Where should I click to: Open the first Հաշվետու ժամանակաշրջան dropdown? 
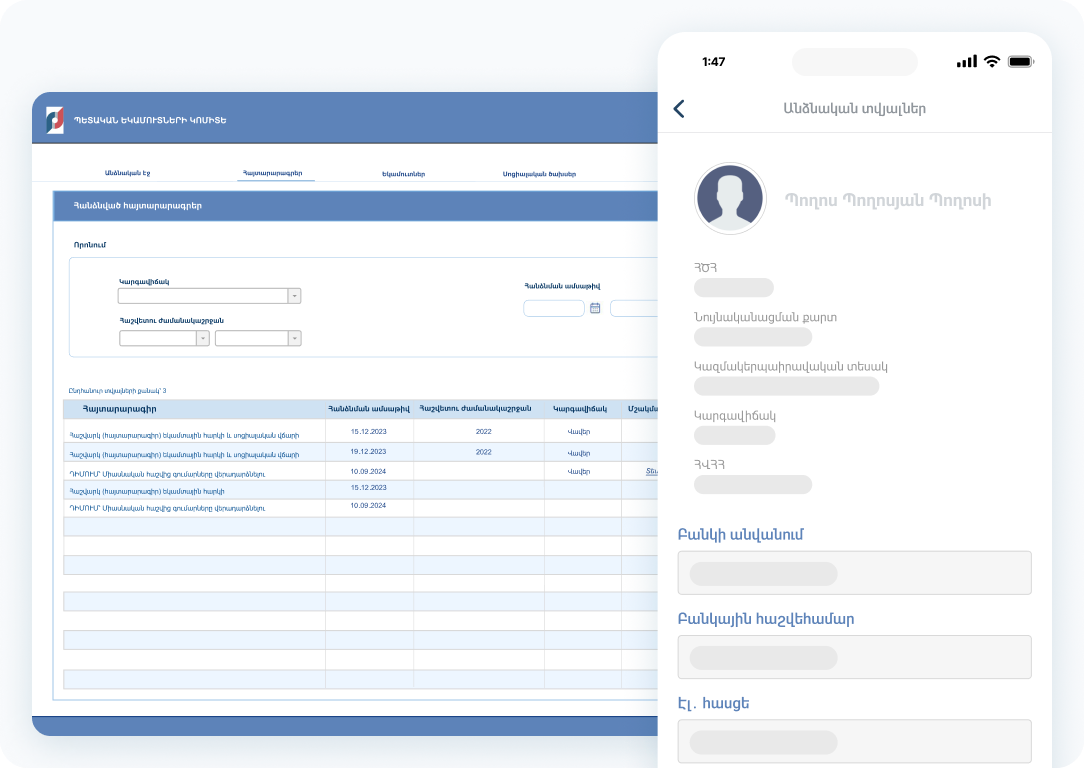(x=202, y=338)
